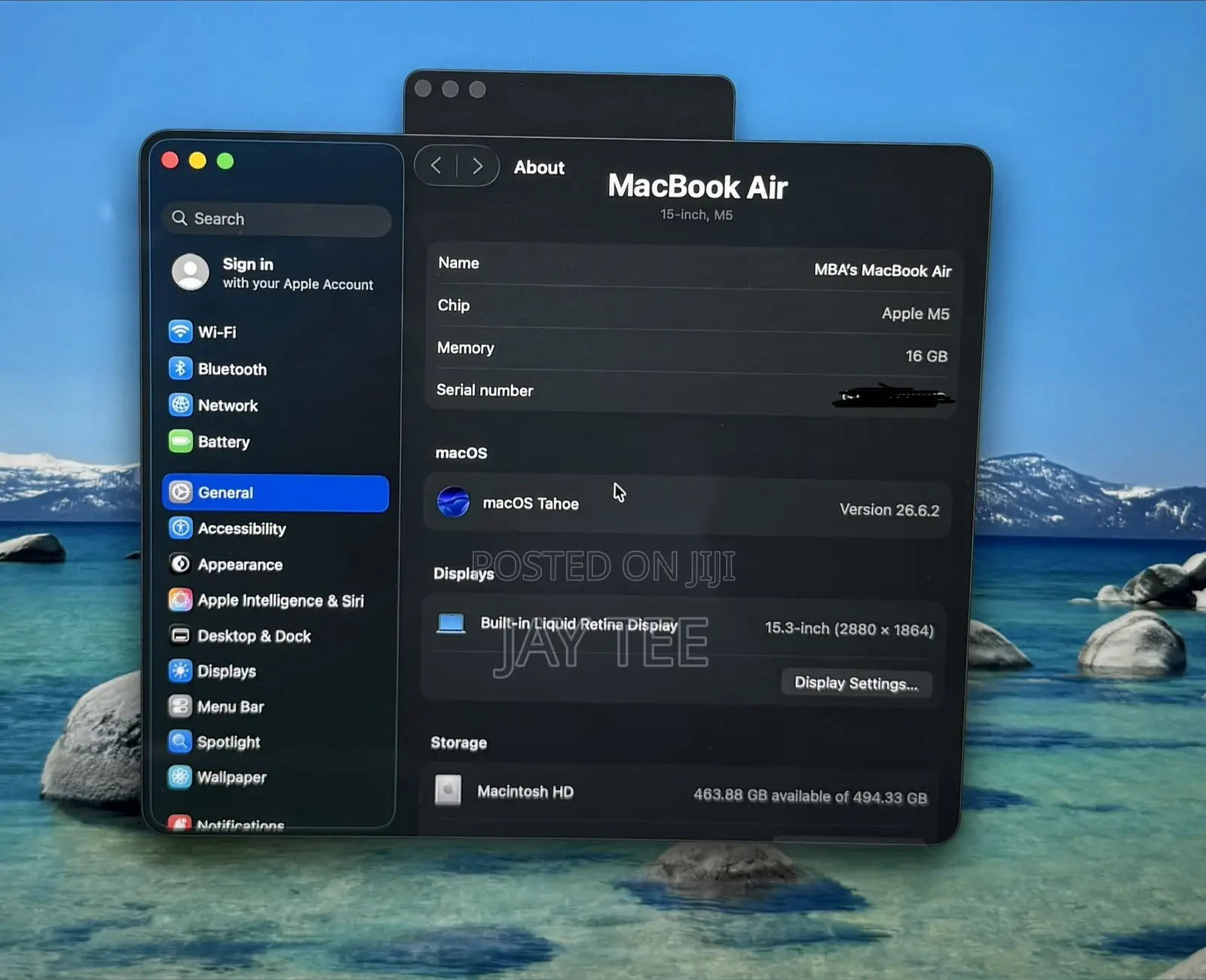Viewport: 1206px width, 980px height.
Task: Click the Serial number label
Action: (x=485, y=390)
